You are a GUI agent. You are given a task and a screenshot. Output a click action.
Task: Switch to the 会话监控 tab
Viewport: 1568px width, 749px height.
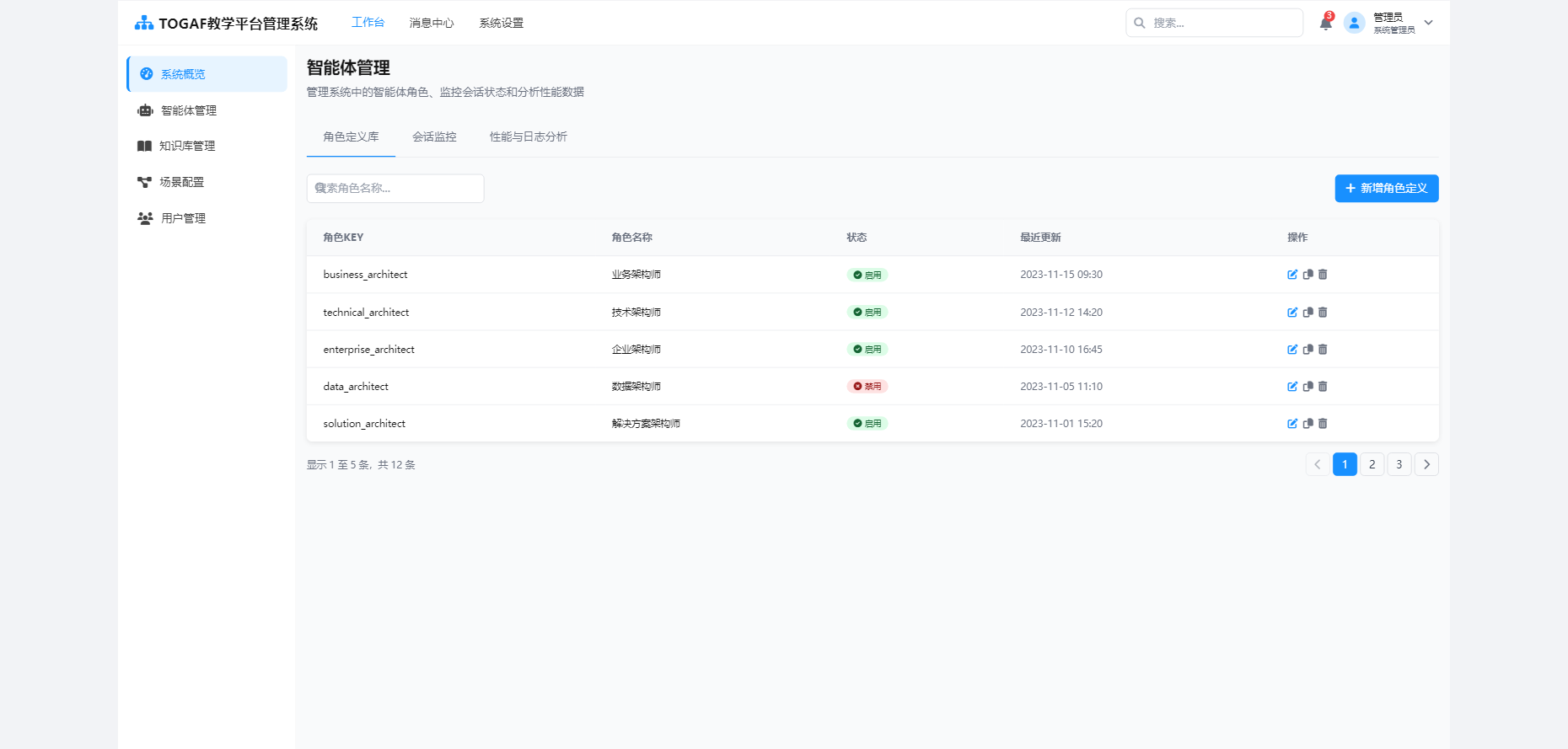pyautogui.click(x=434, y=136)
